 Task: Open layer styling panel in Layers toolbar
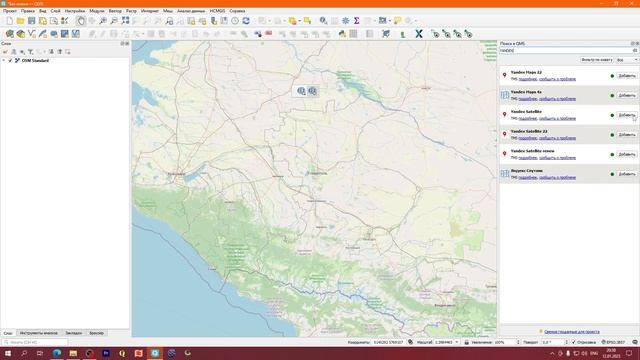click(5, 52)
